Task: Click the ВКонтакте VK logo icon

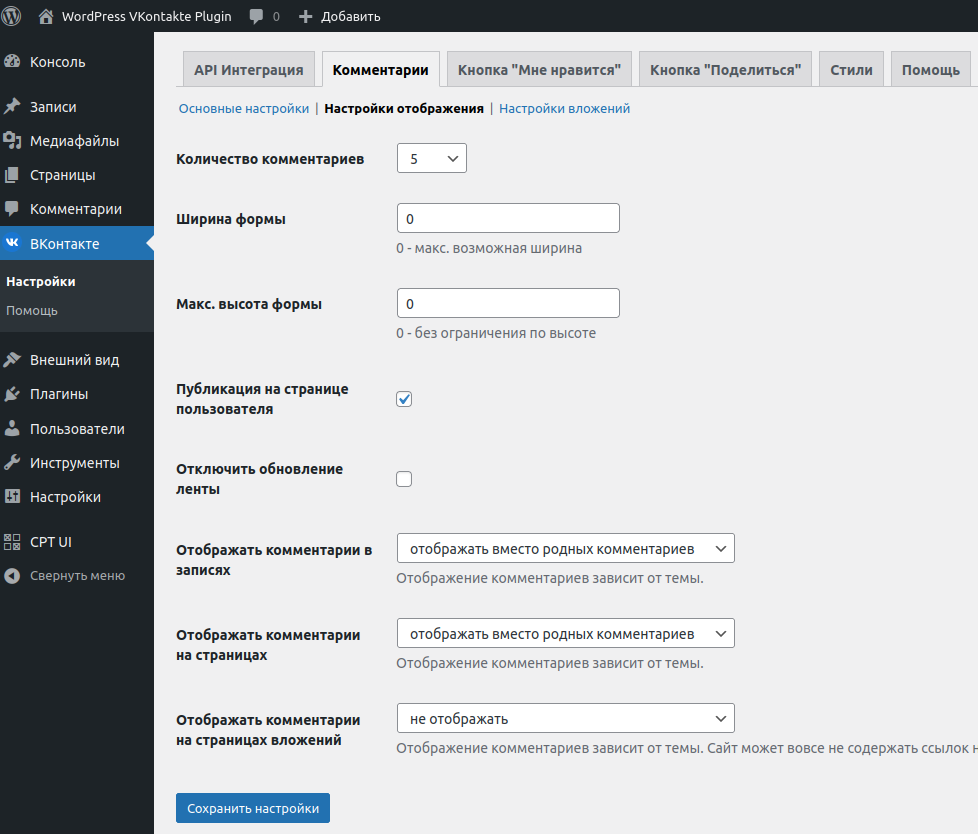Action: 12,243
